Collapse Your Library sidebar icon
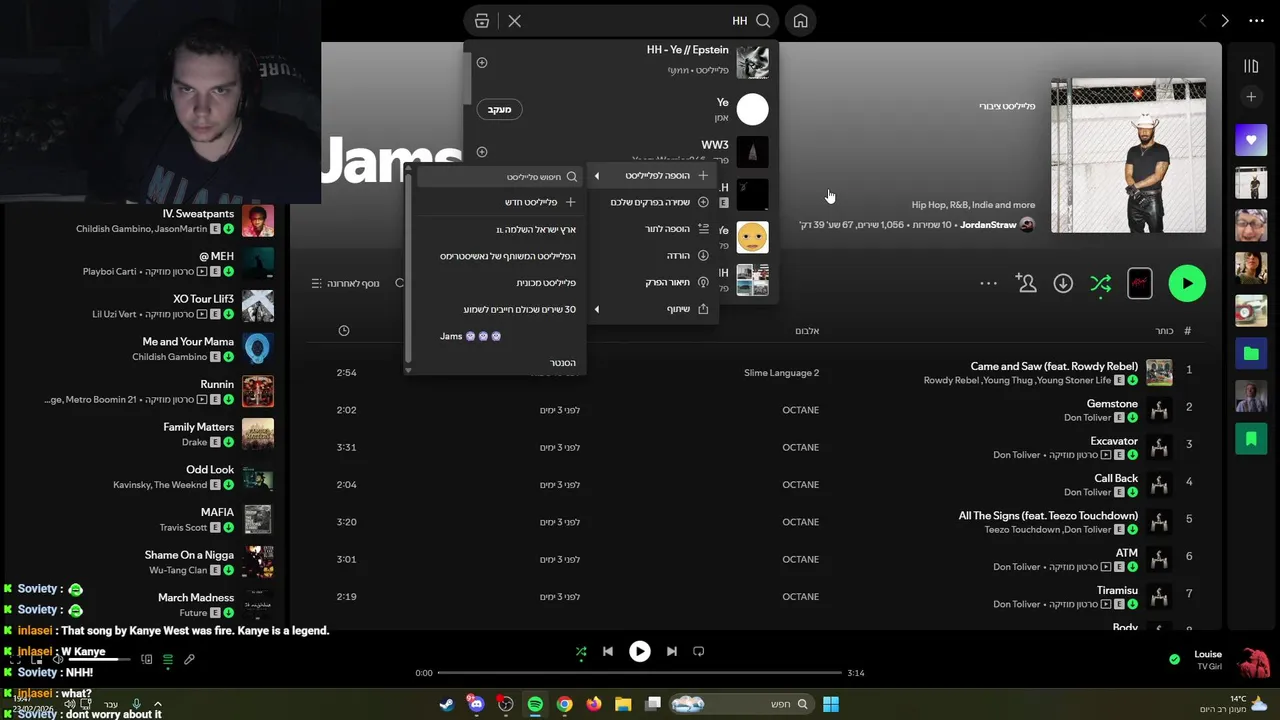Viewport: 1280px width, 720px height. point(1251,66)
